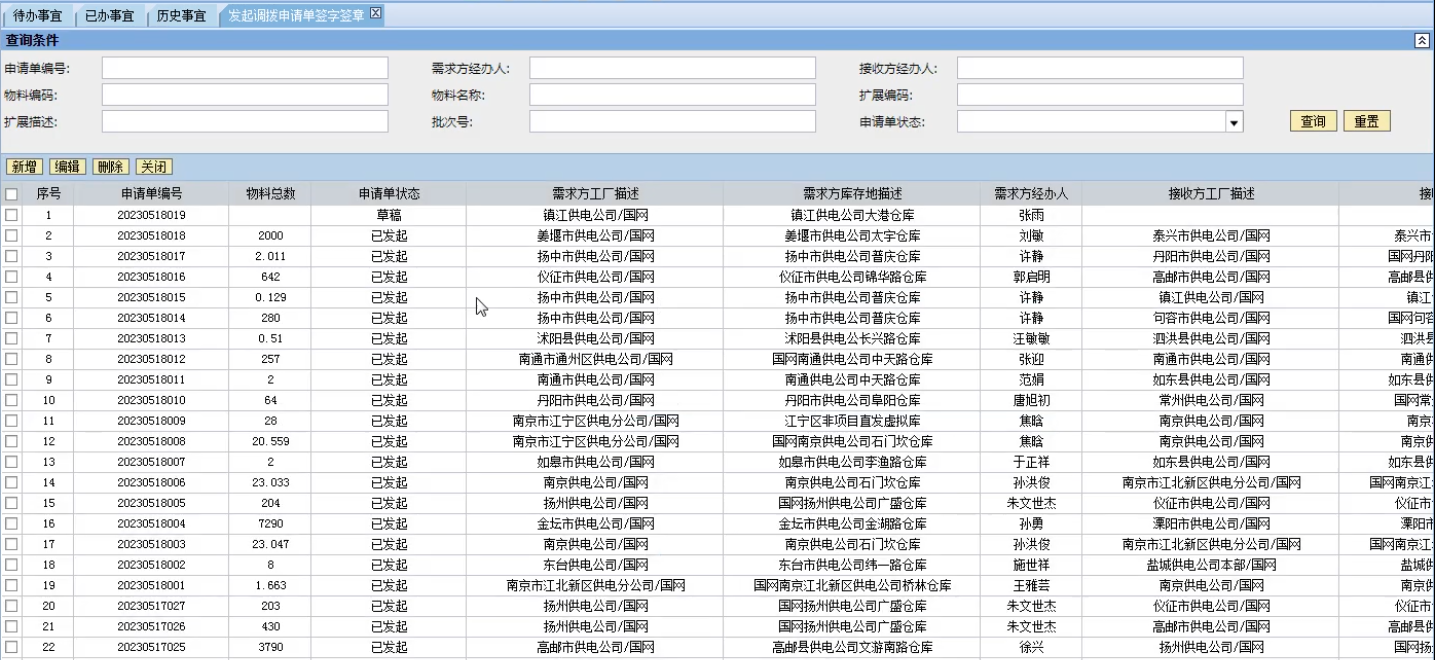Click the 申请单状态 column header

click(388, 194)
